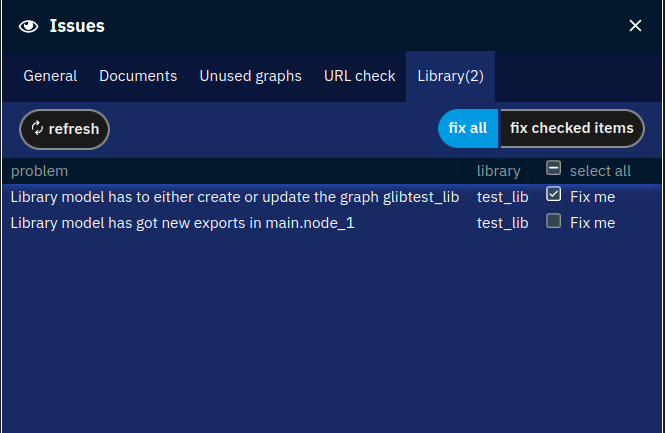Switch to the Documents tab
The height and width of the screenshot is (433, 665).
click(x=138, y=76)
